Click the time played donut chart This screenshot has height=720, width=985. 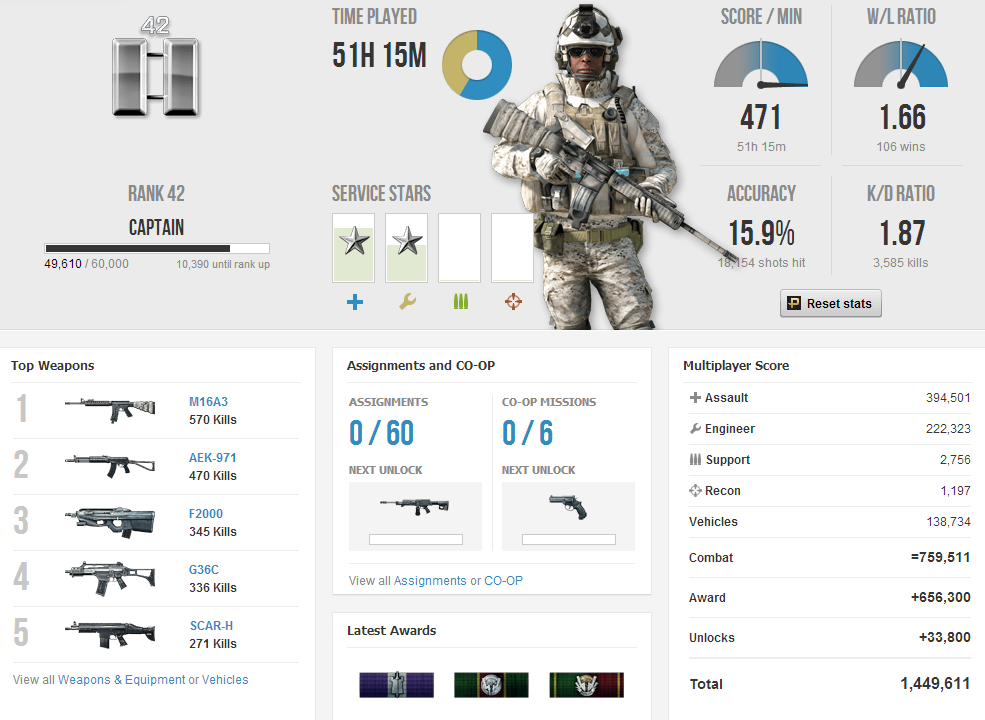coord(477,65)
